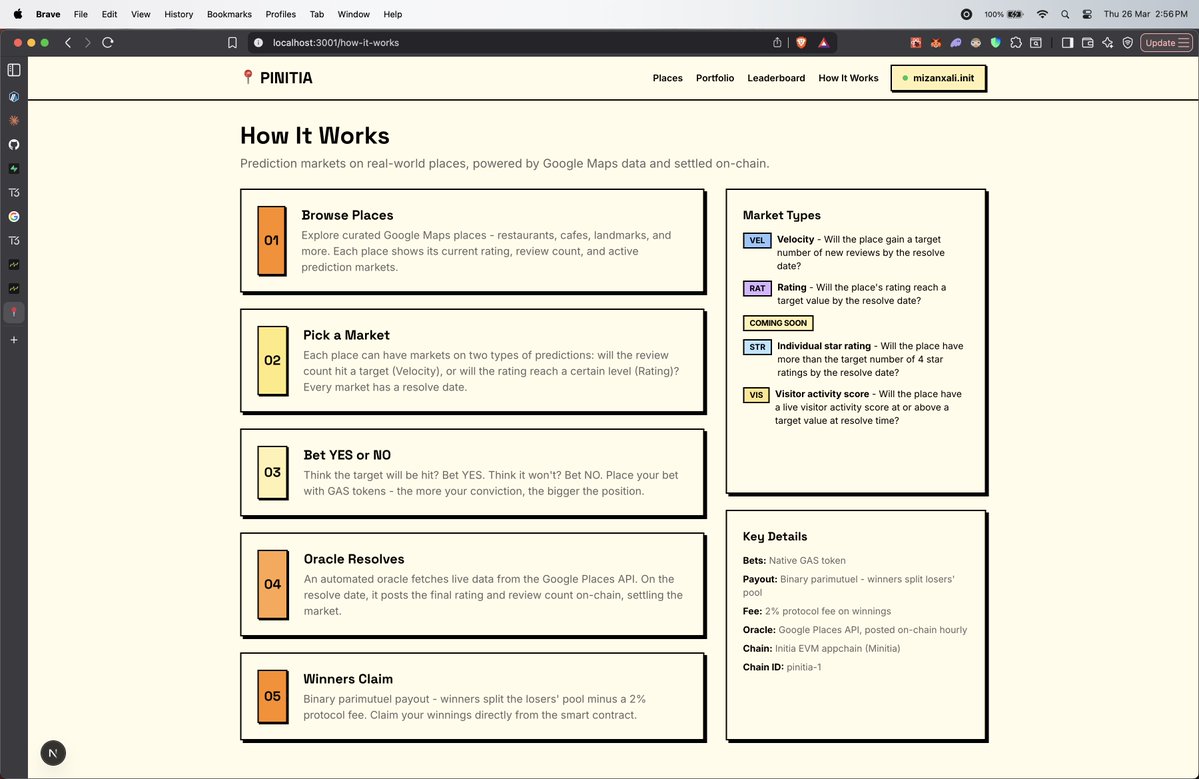
Task: Click the RAT Rating badge
Action: 757,288
